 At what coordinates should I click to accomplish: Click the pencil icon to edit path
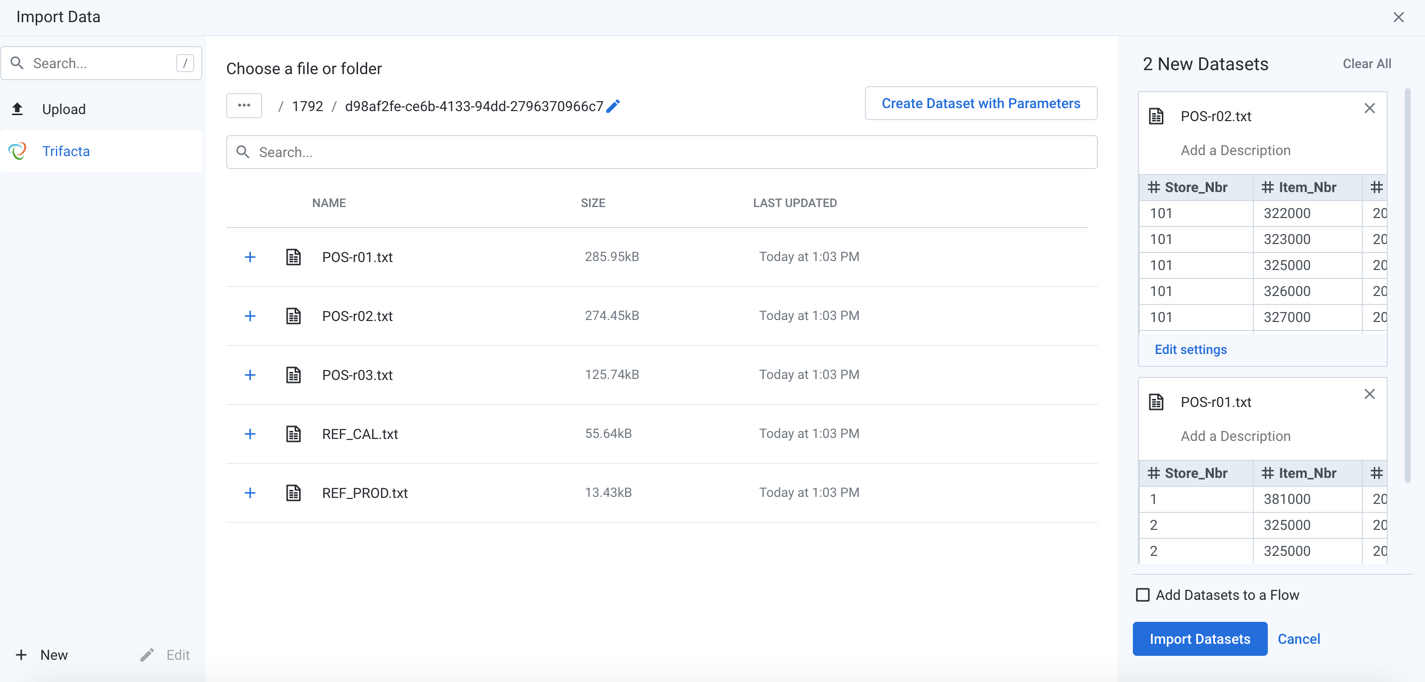(x=614, y=106)
